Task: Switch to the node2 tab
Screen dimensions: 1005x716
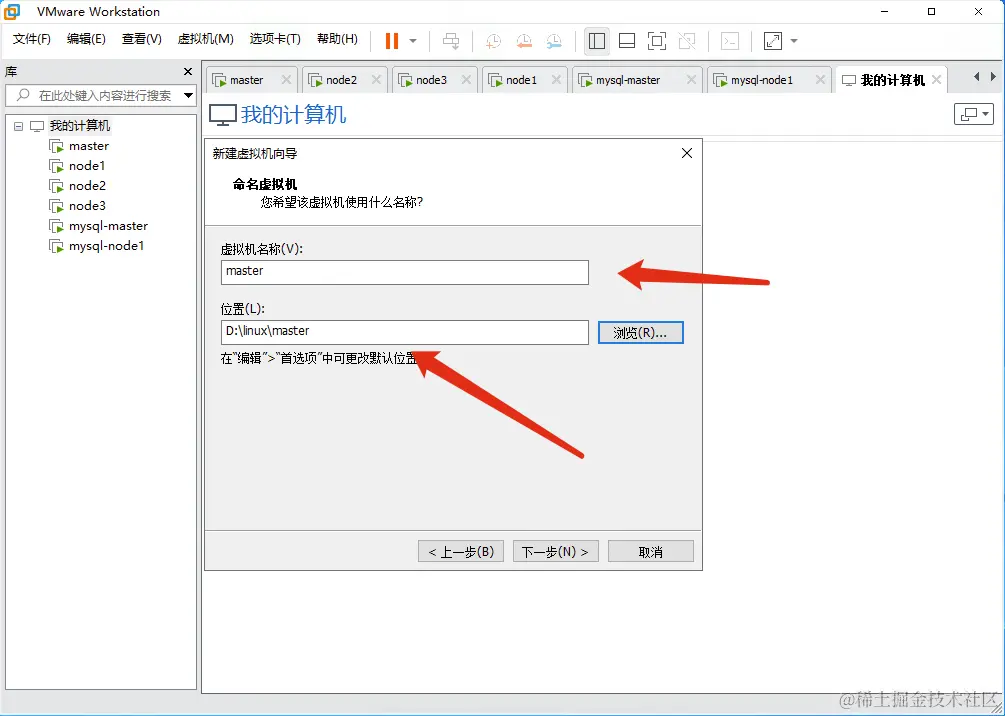Action: pyautogui.click(x=341, y=80)
